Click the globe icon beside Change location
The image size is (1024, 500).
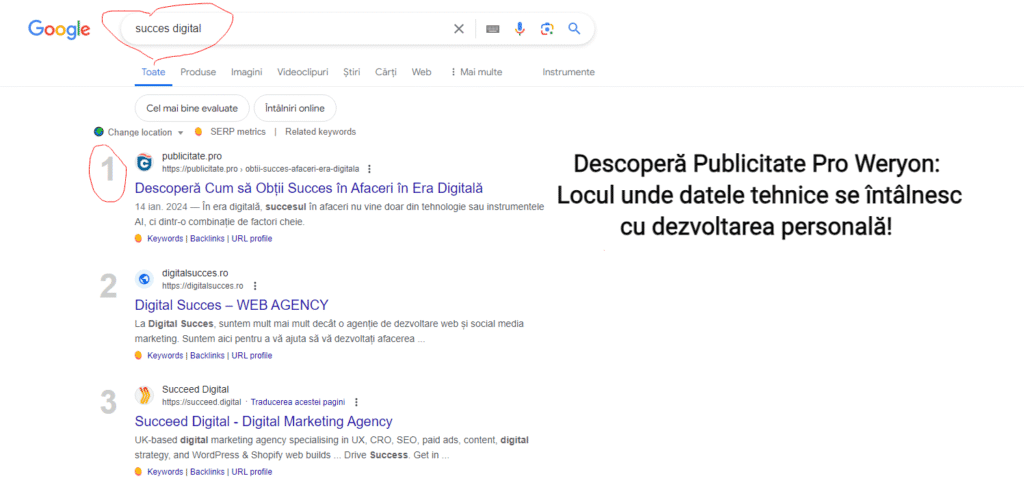tap(99, 132)
